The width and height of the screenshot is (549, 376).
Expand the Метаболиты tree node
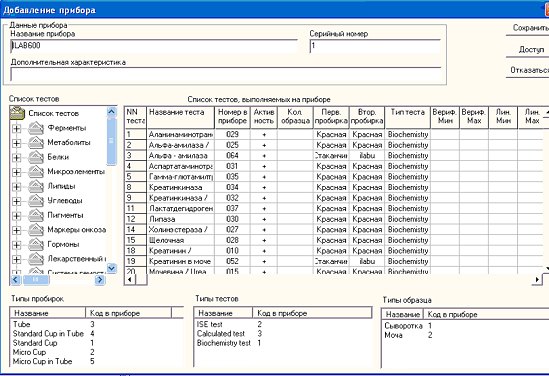tap(16, 143)
